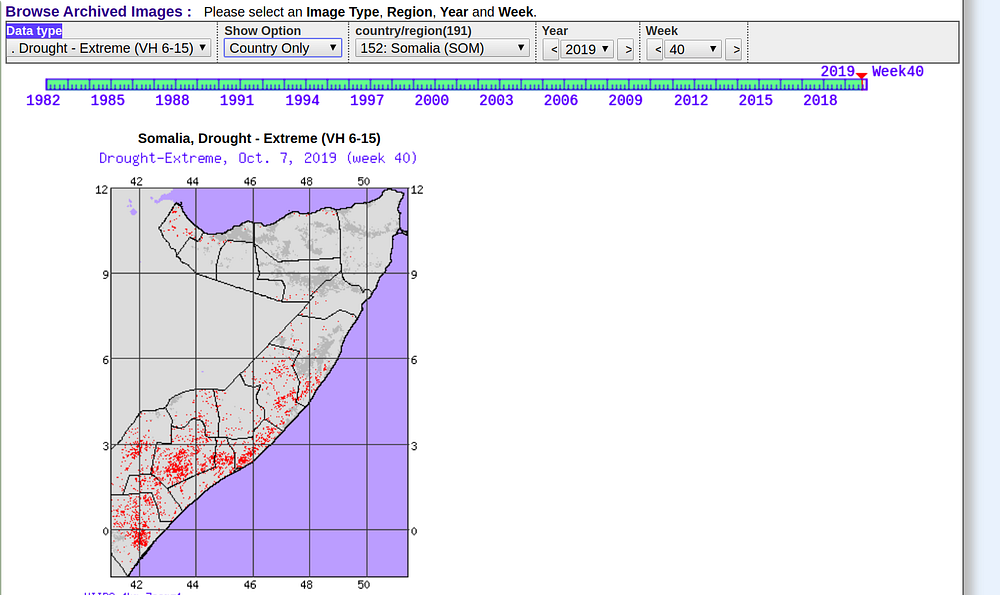Step forward one week with the > button

(x=734, y=49)
